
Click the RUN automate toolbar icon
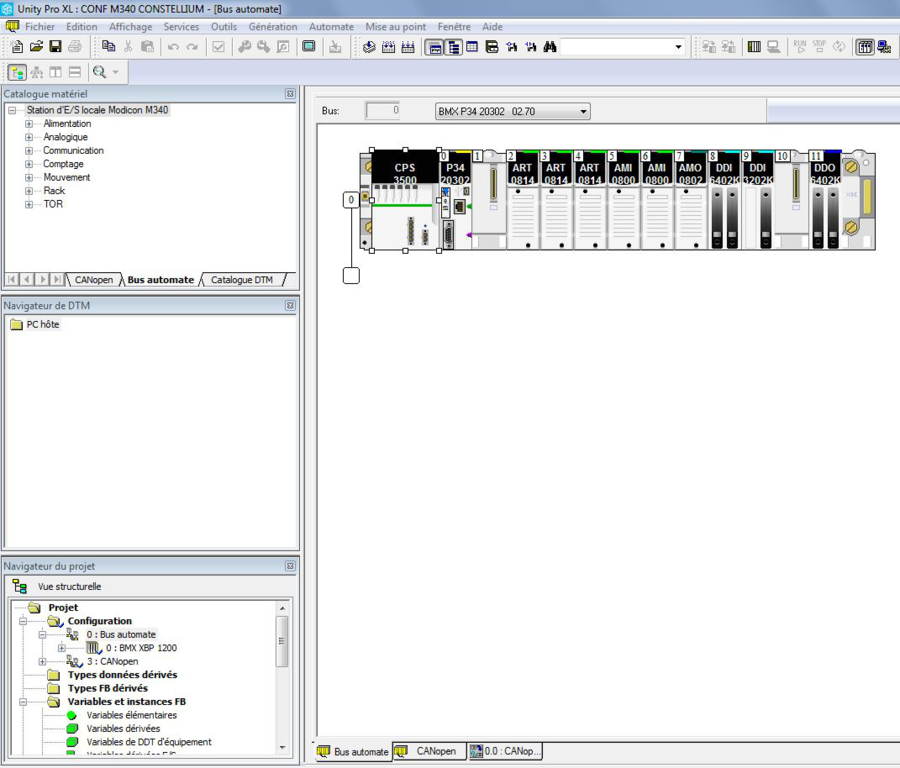tap(800, 47)
